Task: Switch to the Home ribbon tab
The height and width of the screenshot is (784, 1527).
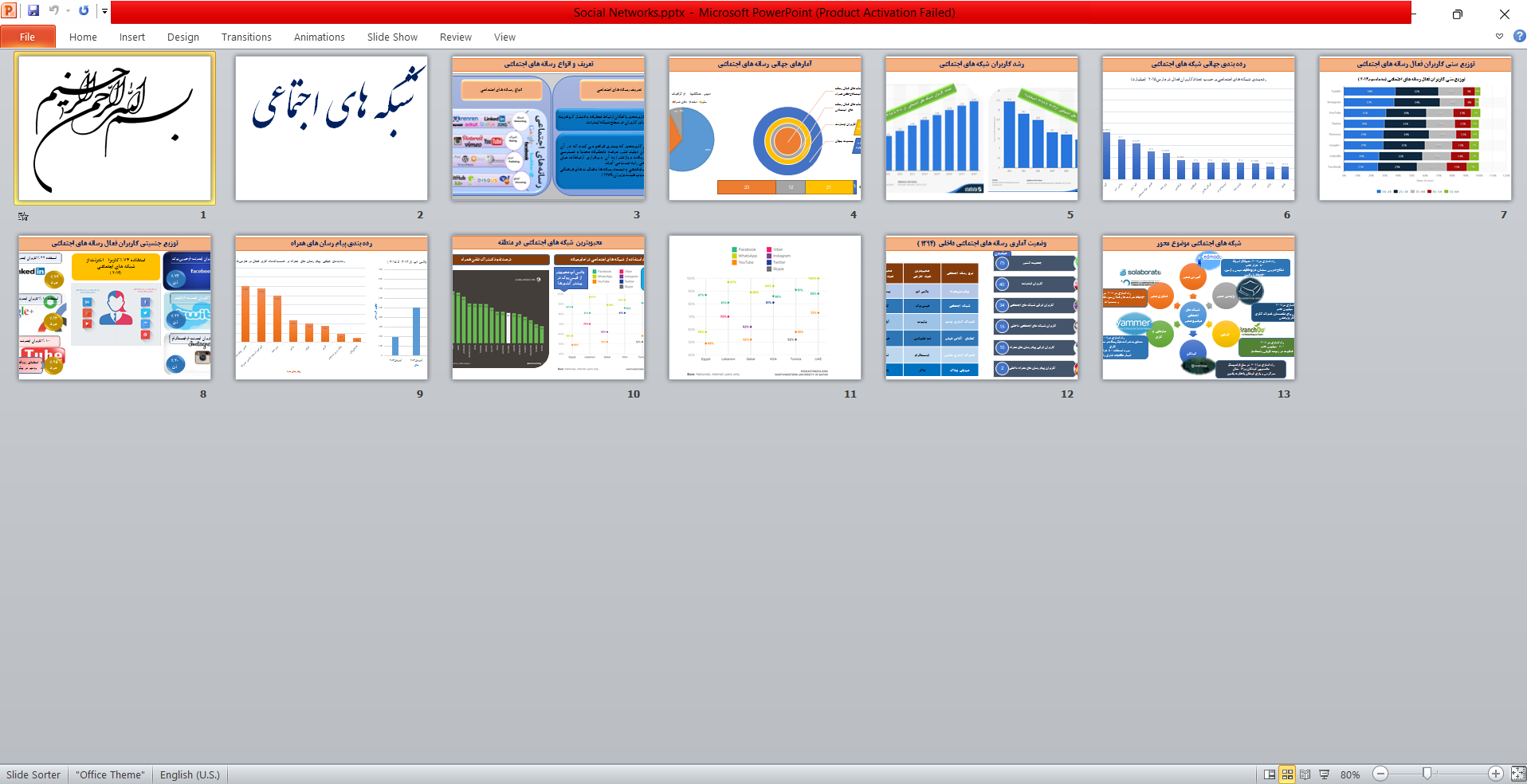Action: [x=83, y=37]
